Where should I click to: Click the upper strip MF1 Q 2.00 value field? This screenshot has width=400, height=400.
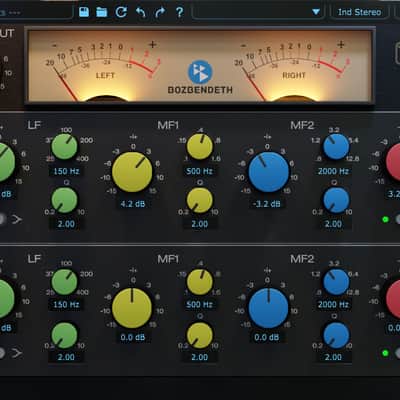[x=199, y=224]
